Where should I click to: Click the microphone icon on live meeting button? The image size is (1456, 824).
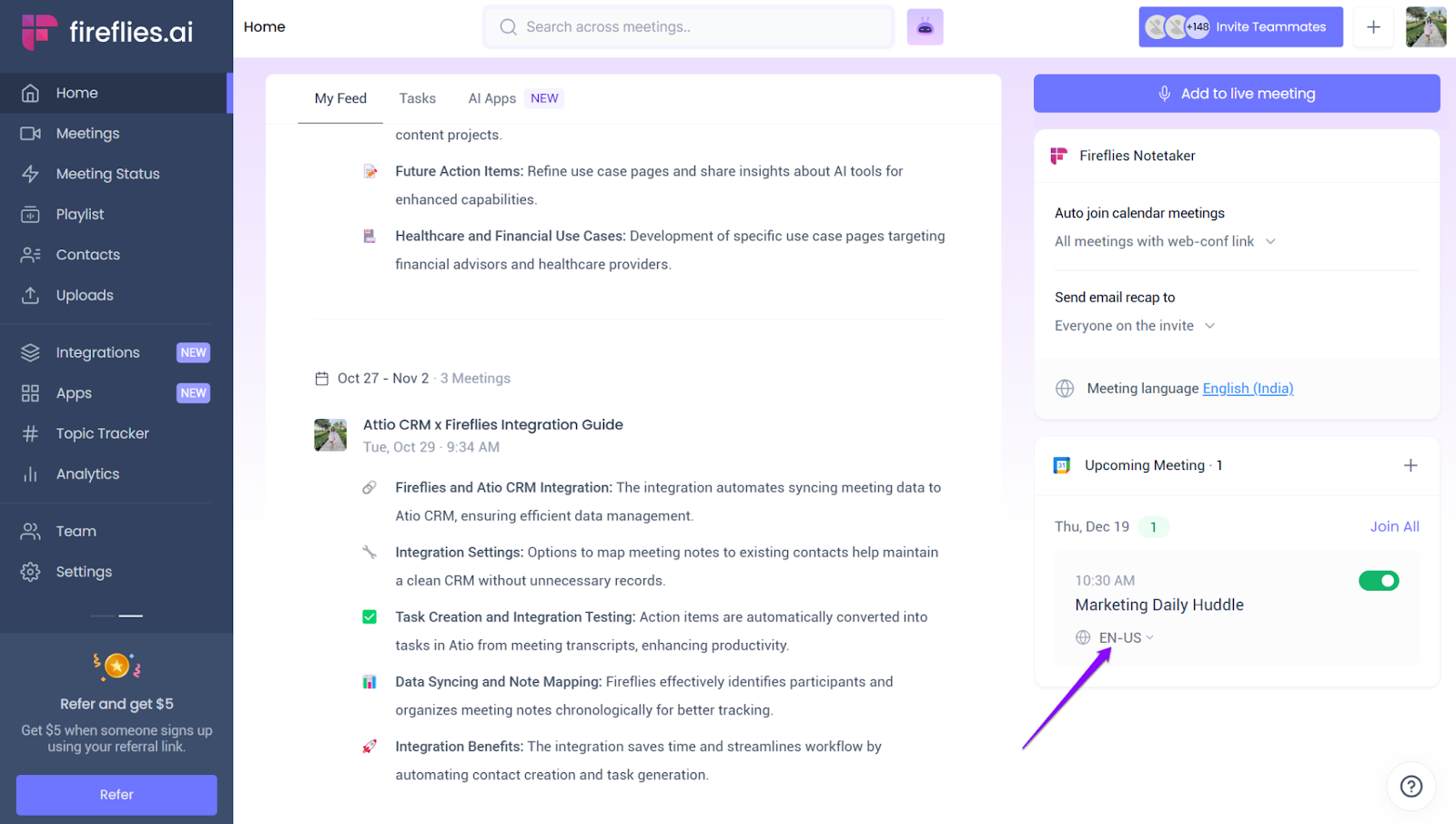coord(1164,94)
